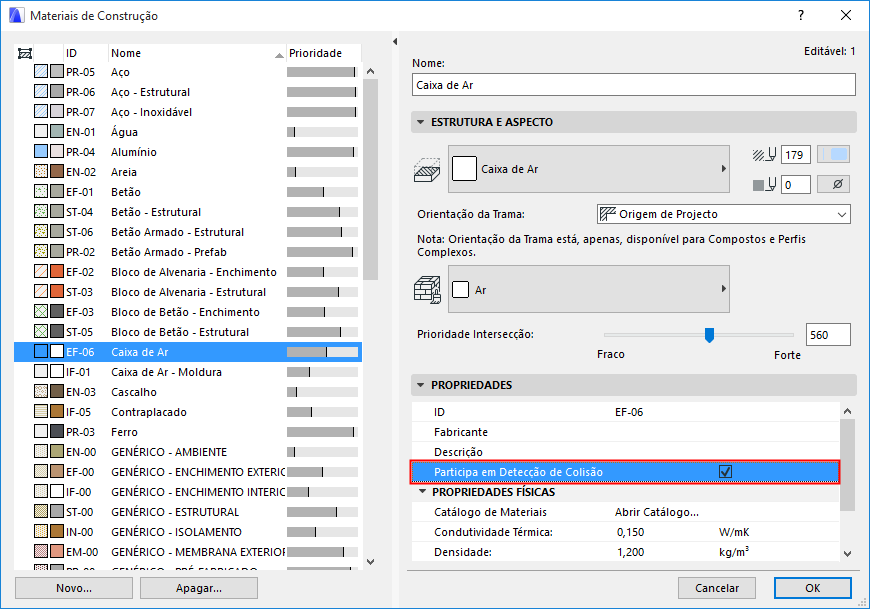Click the ArchiCAD icon in the title bar
The height and width of the screenshot is (609, 870).
[x=17, y=15]
